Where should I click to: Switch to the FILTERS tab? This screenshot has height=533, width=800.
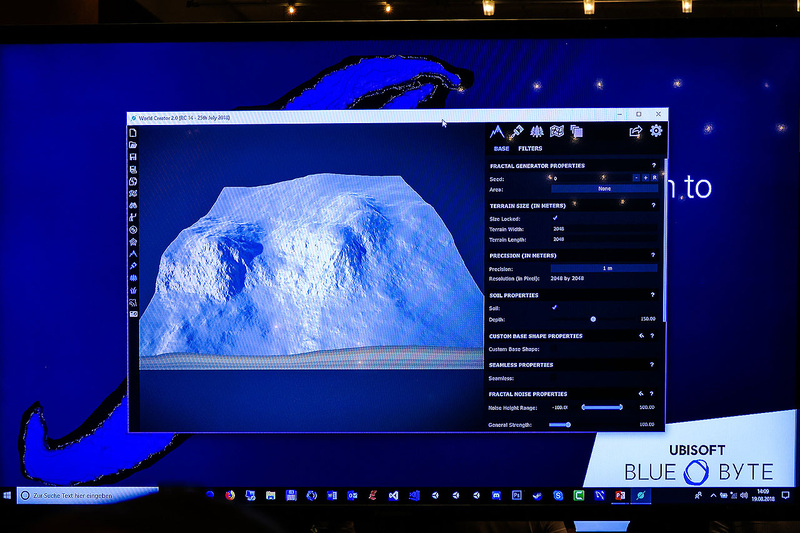(530, 148)
